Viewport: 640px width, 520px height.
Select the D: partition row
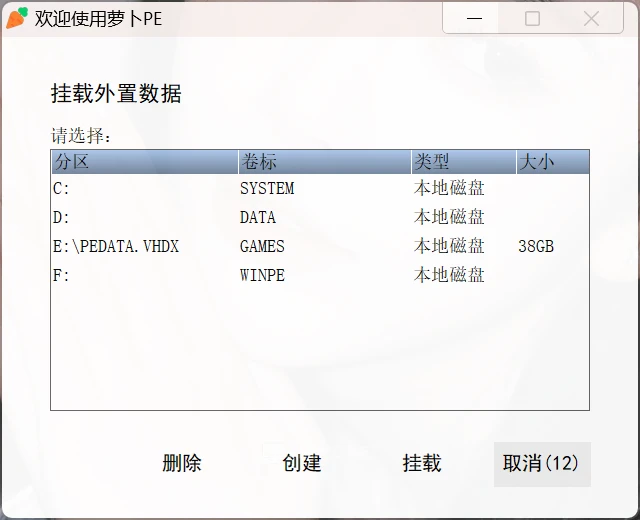(320, 217)
